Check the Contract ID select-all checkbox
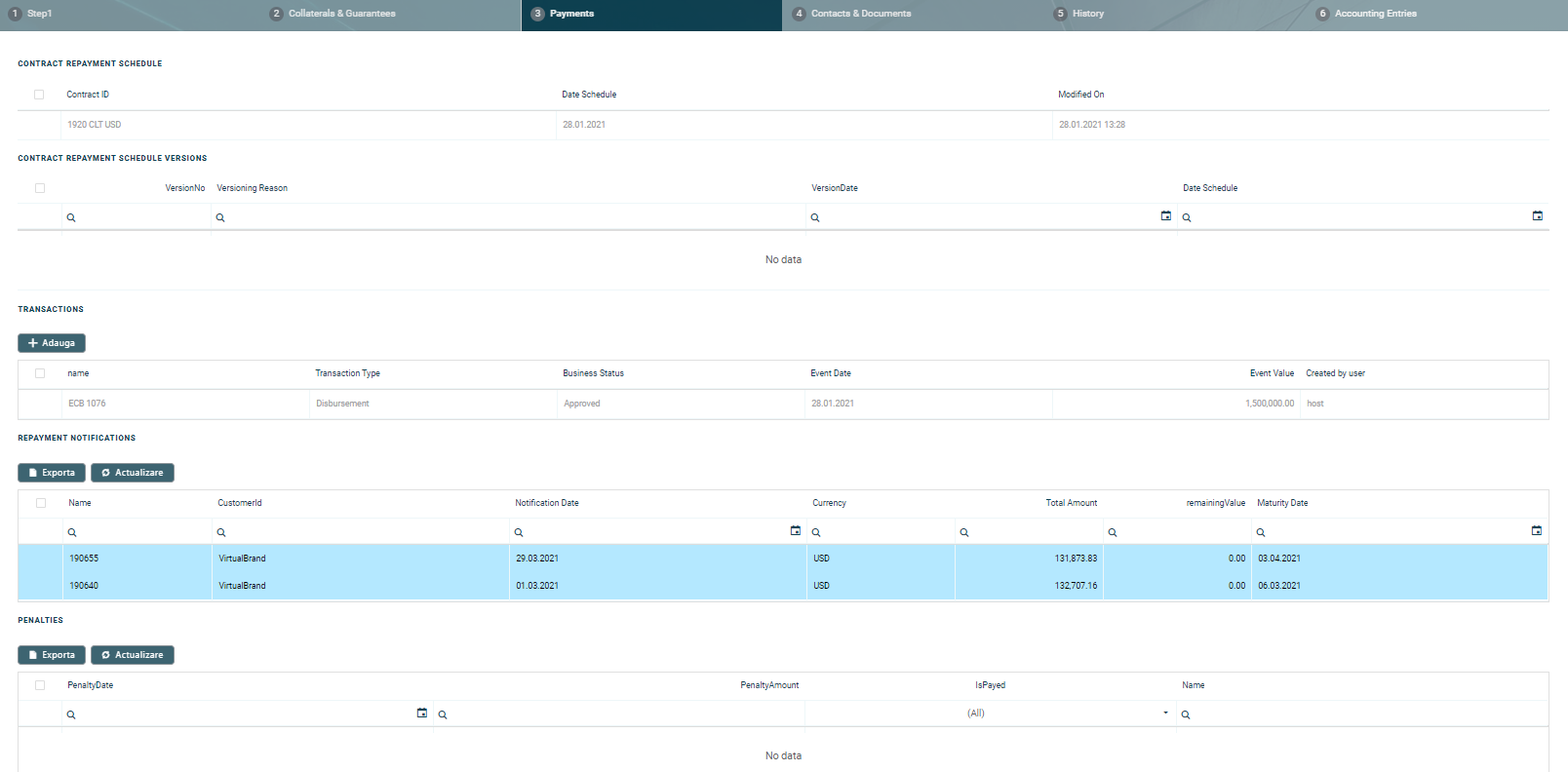 coord(39,95)
